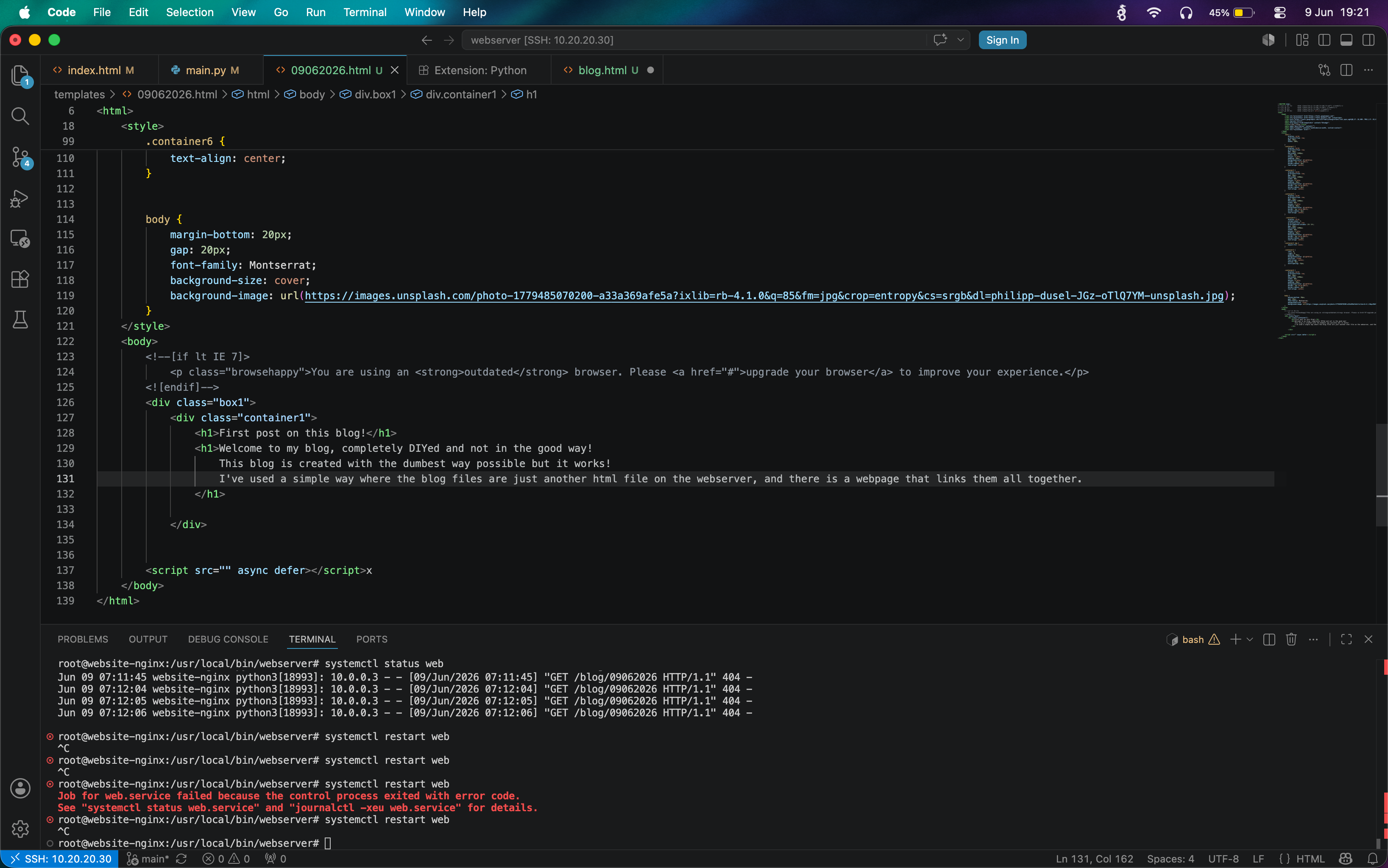Add a new terminal with plus icon
The height and width of the screenshot is (868, 1388).
click(x=1235, y=639)
